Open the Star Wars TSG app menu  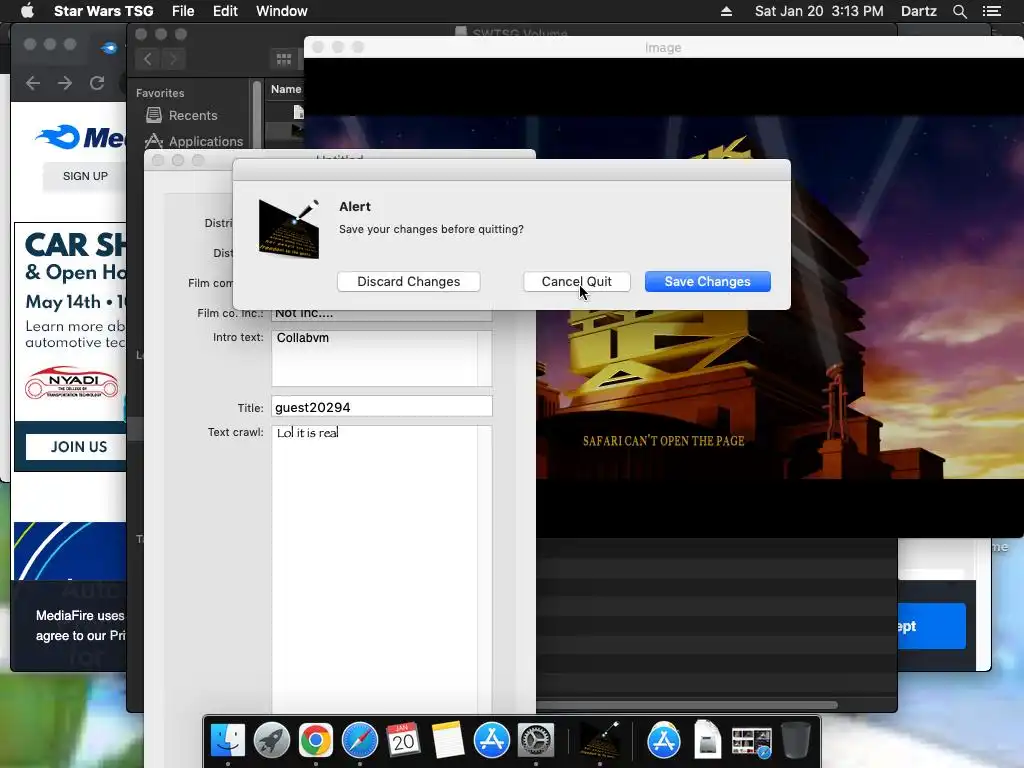[103, 11]
